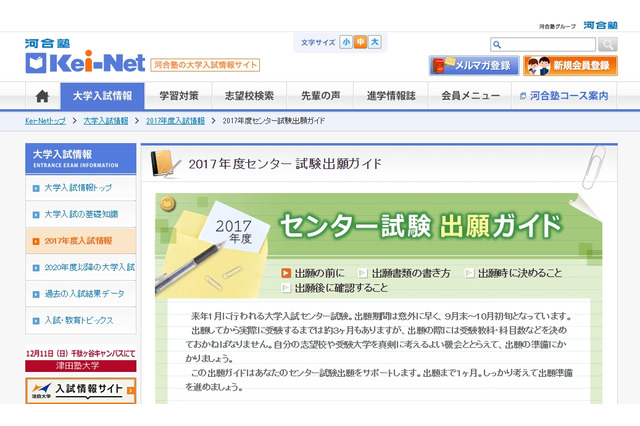The height and width of the screenshot is (426, 640).
Task: Set text size to medium (中)
Action: point(360,42)
